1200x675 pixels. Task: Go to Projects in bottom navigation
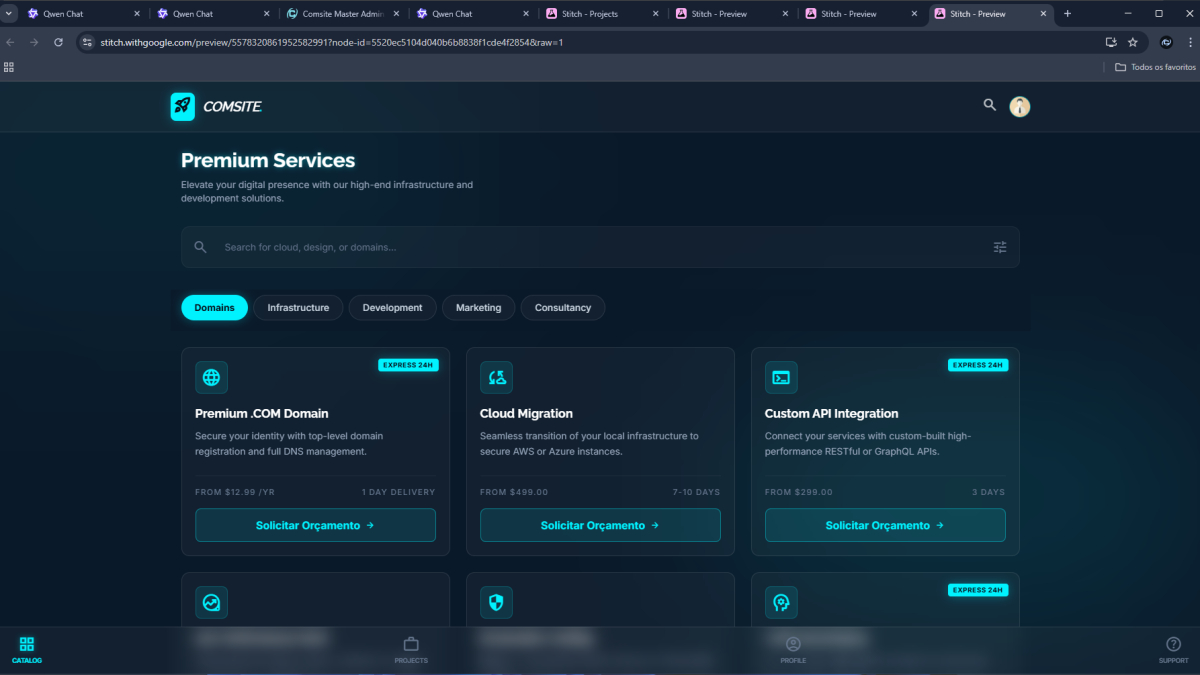tap(411, 650)
